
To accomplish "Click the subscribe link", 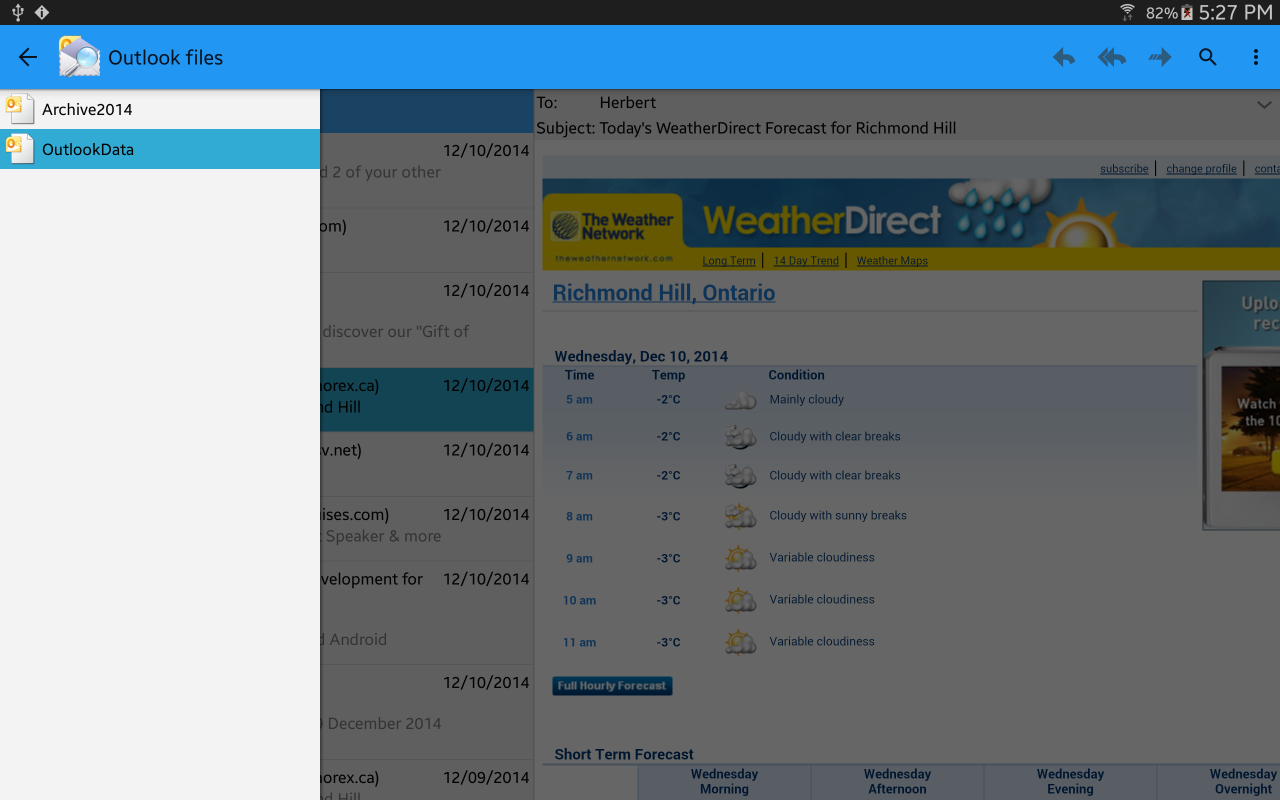I will point(1124,168).
